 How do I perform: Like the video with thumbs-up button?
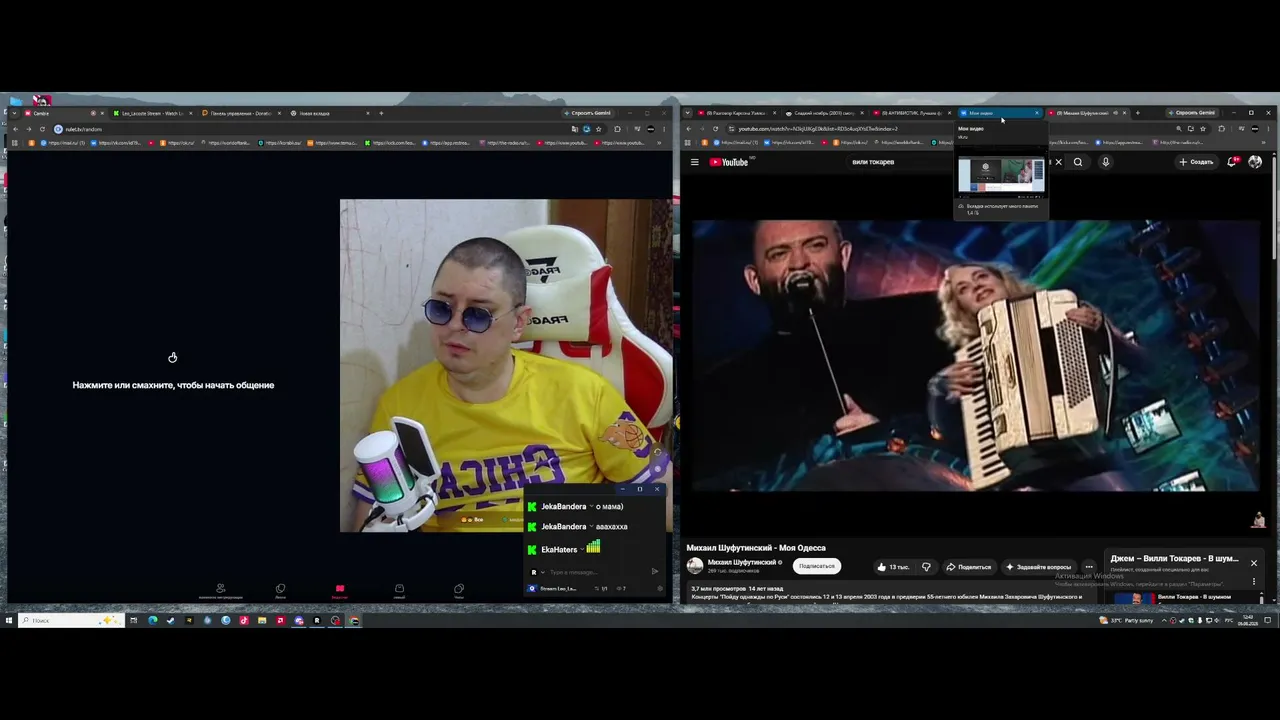893,567
